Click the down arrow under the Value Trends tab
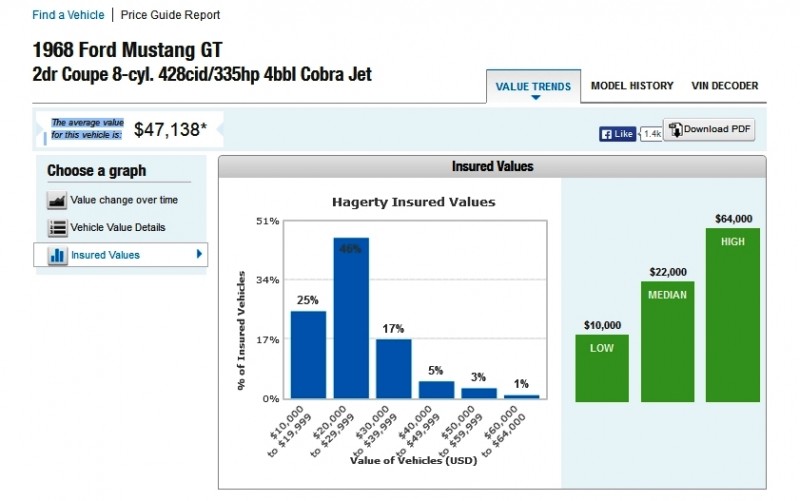The height and width of the screenshot is (501, 800). click(x=535, y=97)
